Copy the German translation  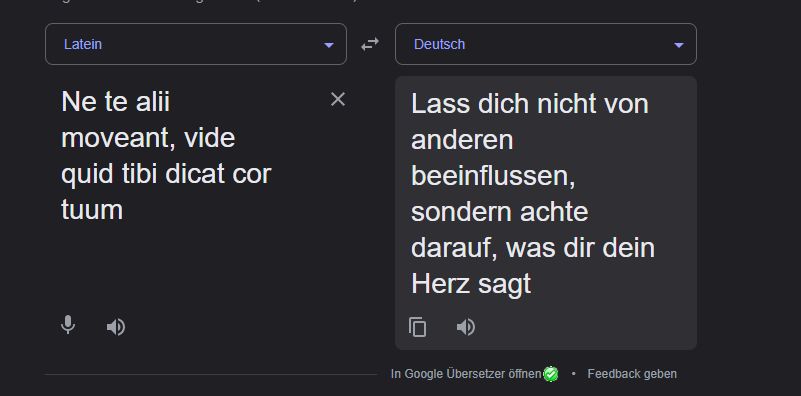click(417, 327)
